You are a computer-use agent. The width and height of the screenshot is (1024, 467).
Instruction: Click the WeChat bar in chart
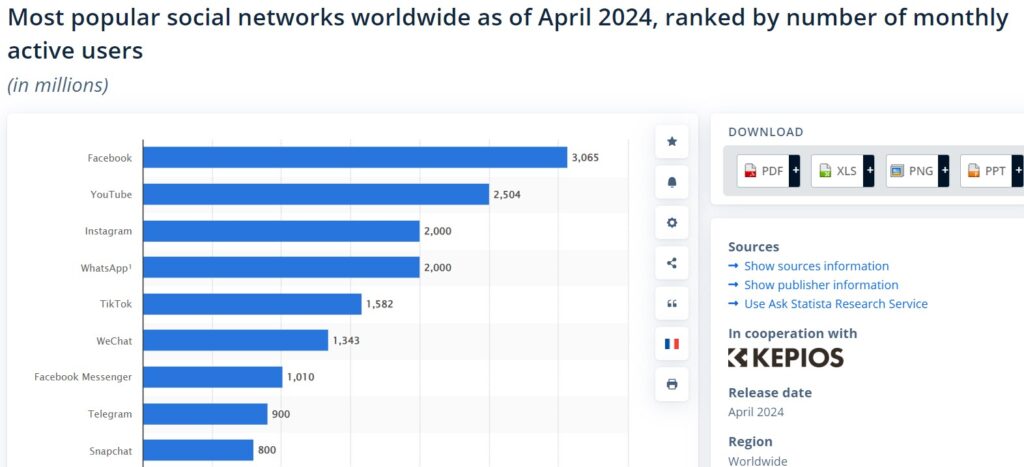click(x=236, y=340)
